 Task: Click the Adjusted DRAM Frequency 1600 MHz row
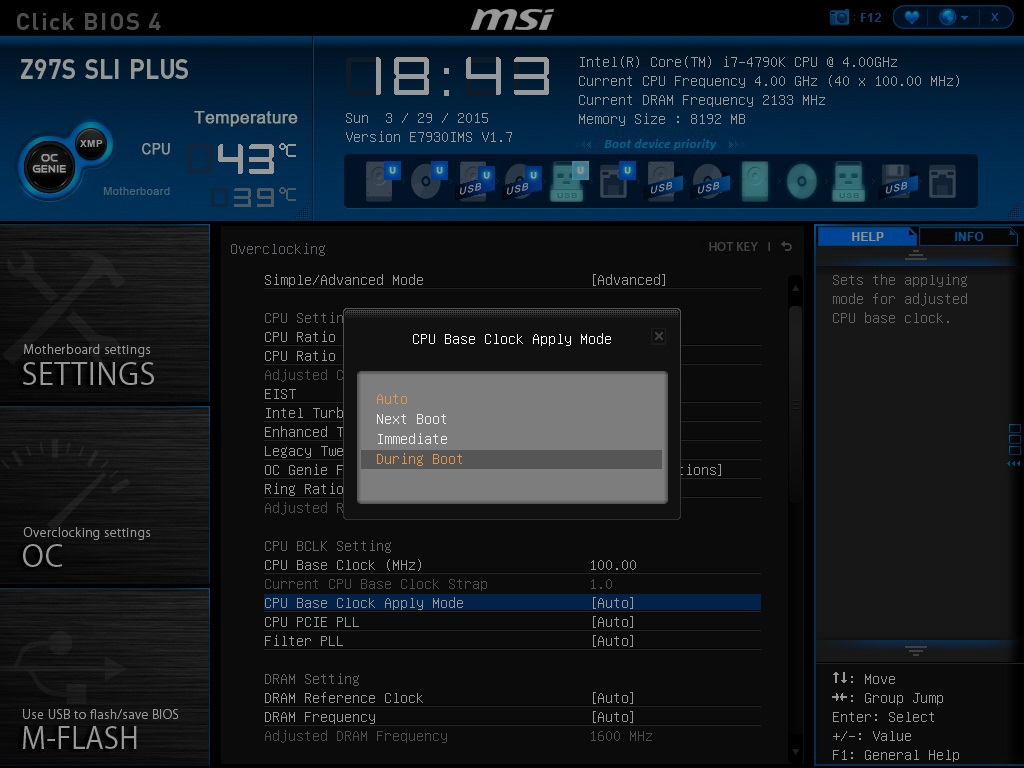coord(512,736)
